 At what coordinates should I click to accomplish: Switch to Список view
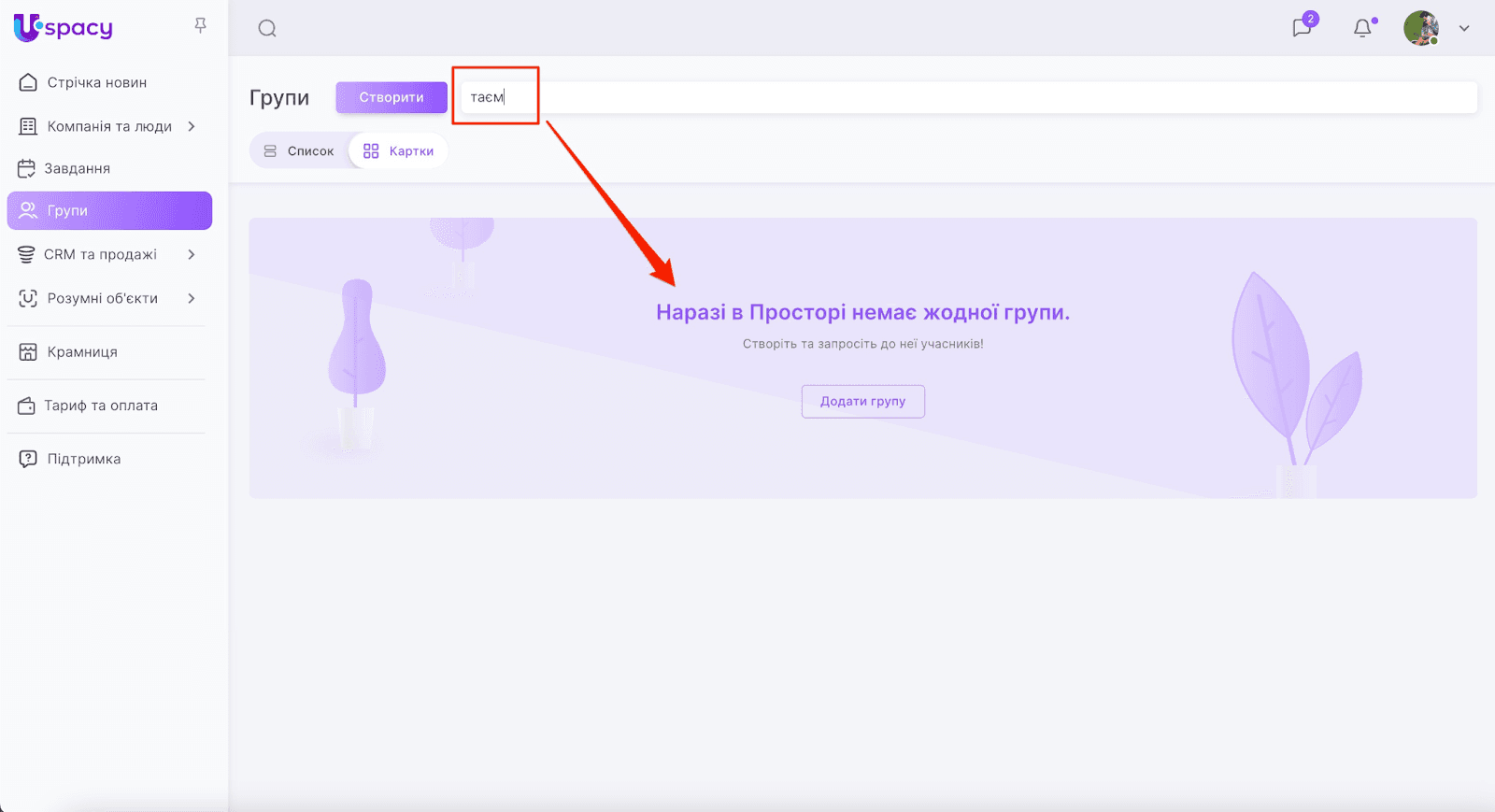point(299,151)
